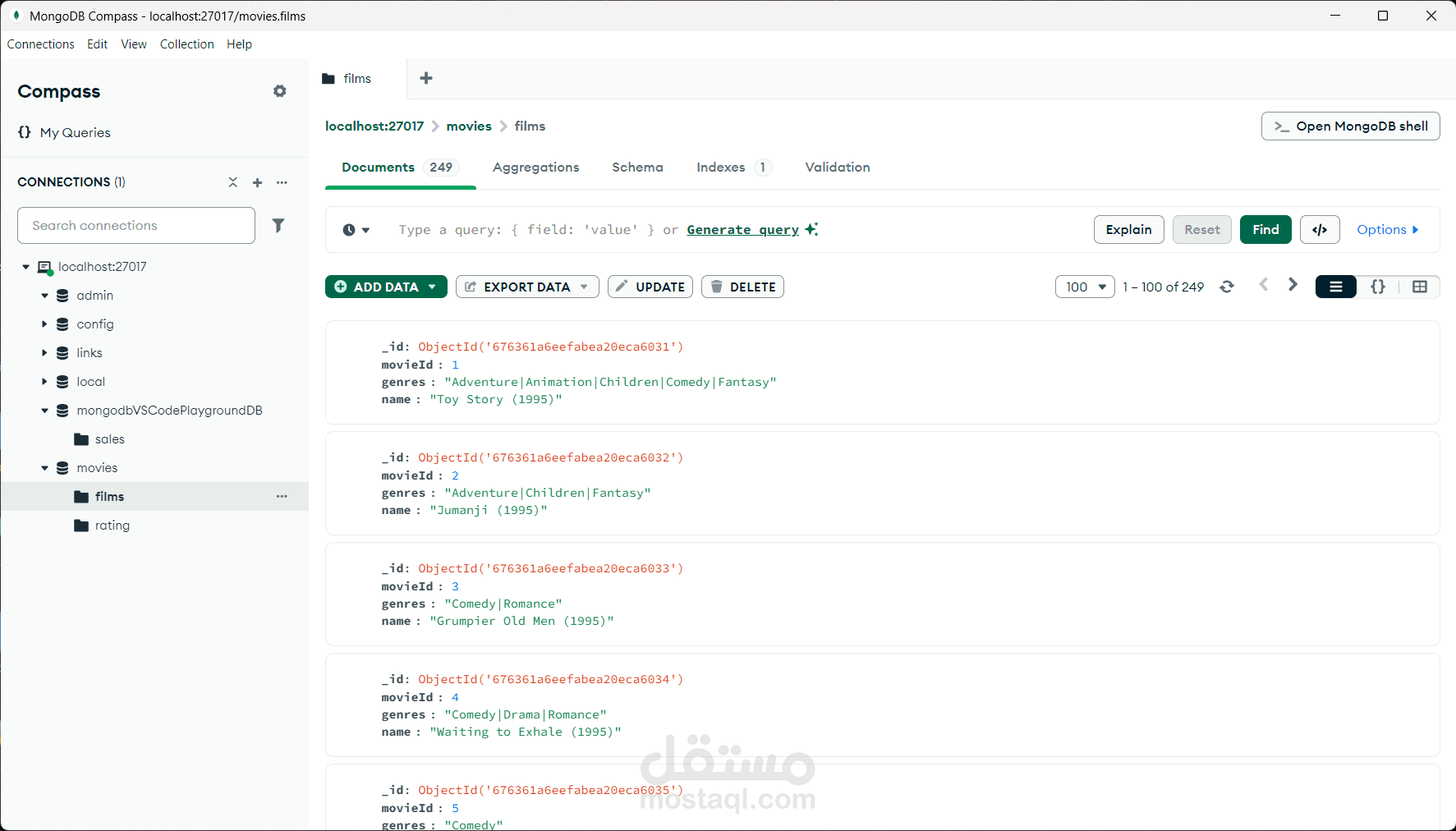
Task: Click the Find button
Action: pos(1265,230)
